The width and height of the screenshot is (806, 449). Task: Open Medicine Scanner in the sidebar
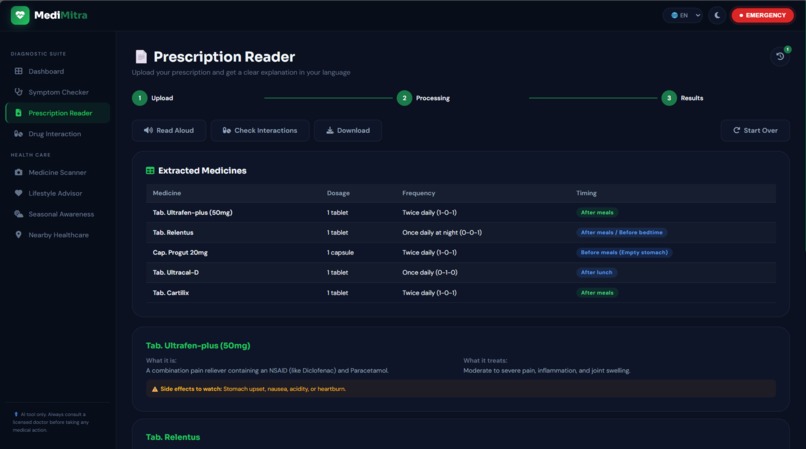coord(58,172)
